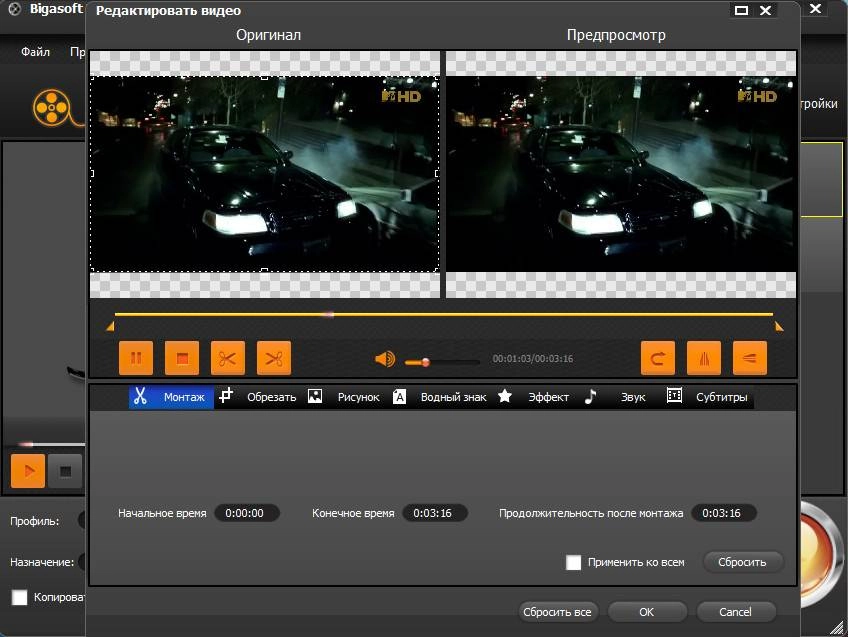Enable the Применить ко всем checkbox
The width and height of the screenshot is (848, 637).
[573, 562]
